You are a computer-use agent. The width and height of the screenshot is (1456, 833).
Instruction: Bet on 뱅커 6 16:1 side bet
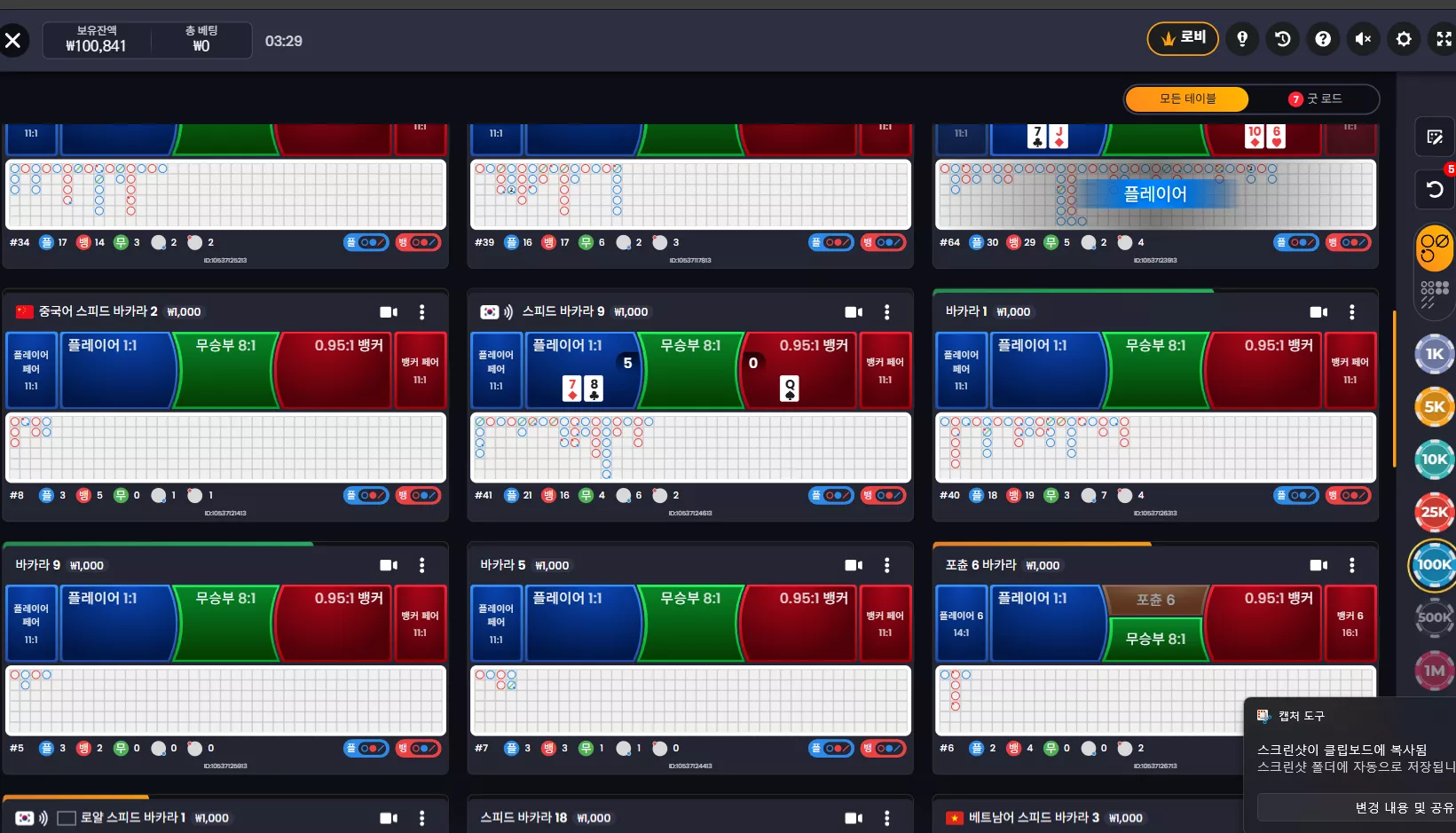coord(1350,623)
